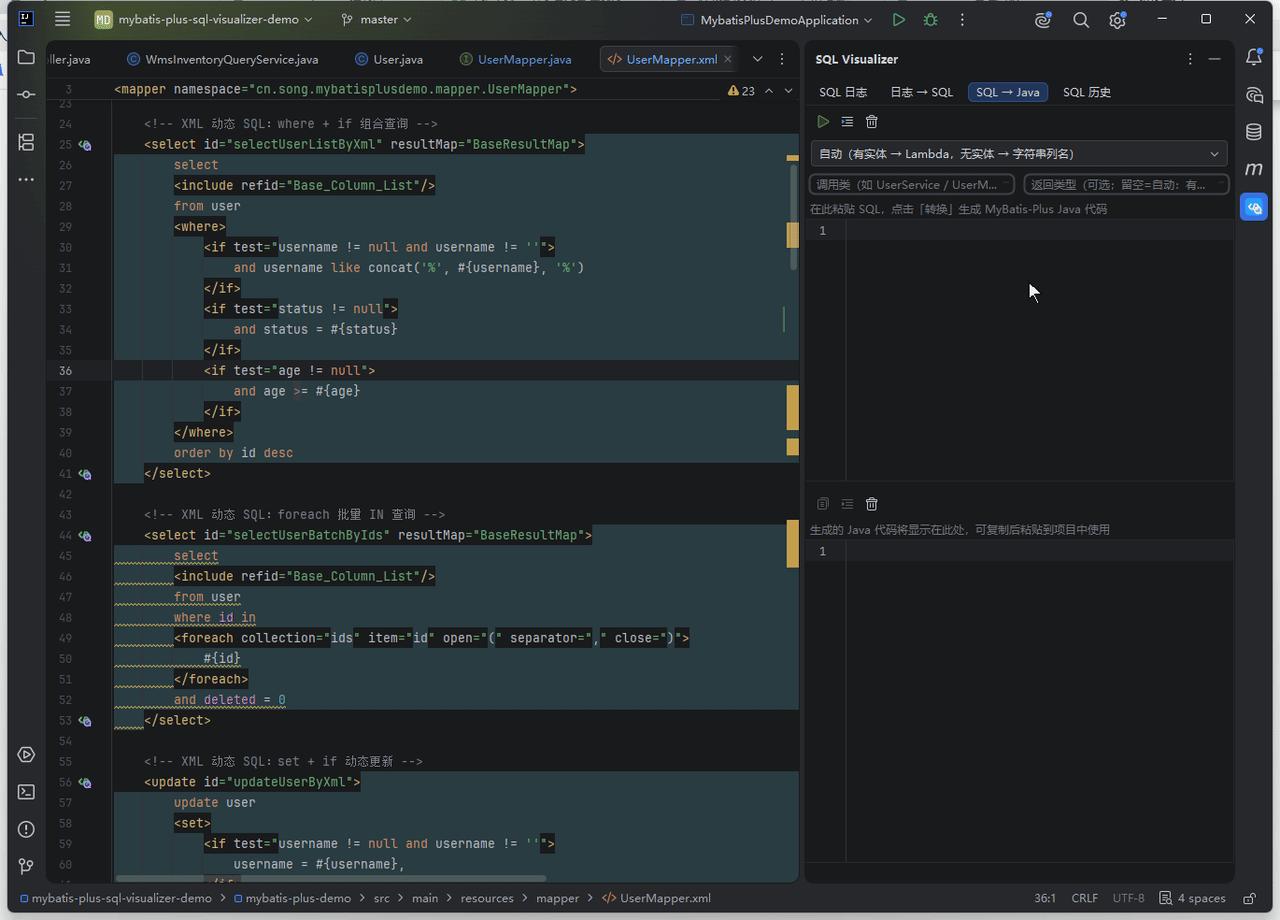Close the UserMapper.xml tab

(x=728, y=59)
